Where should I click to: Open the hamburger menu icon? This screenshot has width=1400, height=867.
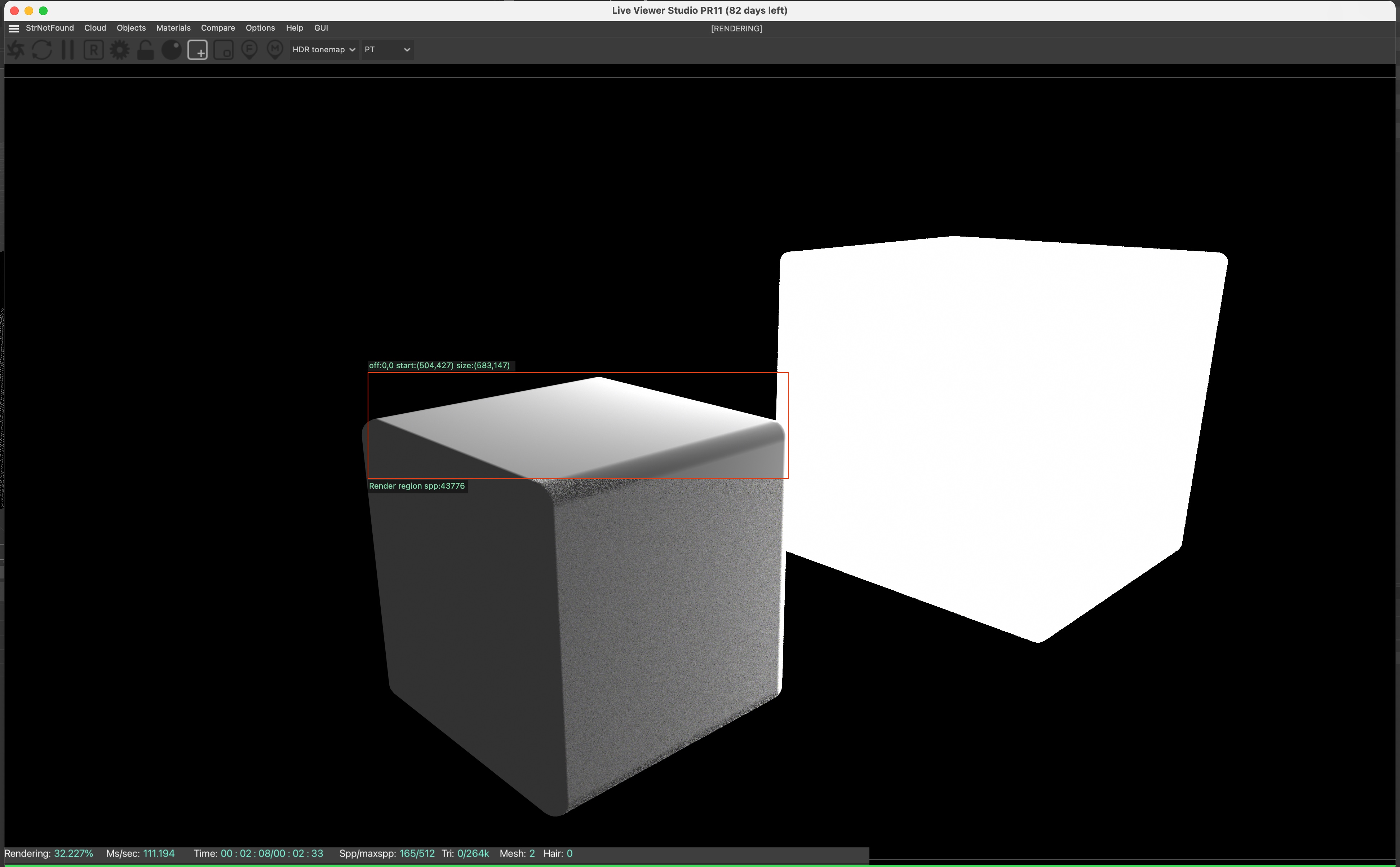coord(14,28)
